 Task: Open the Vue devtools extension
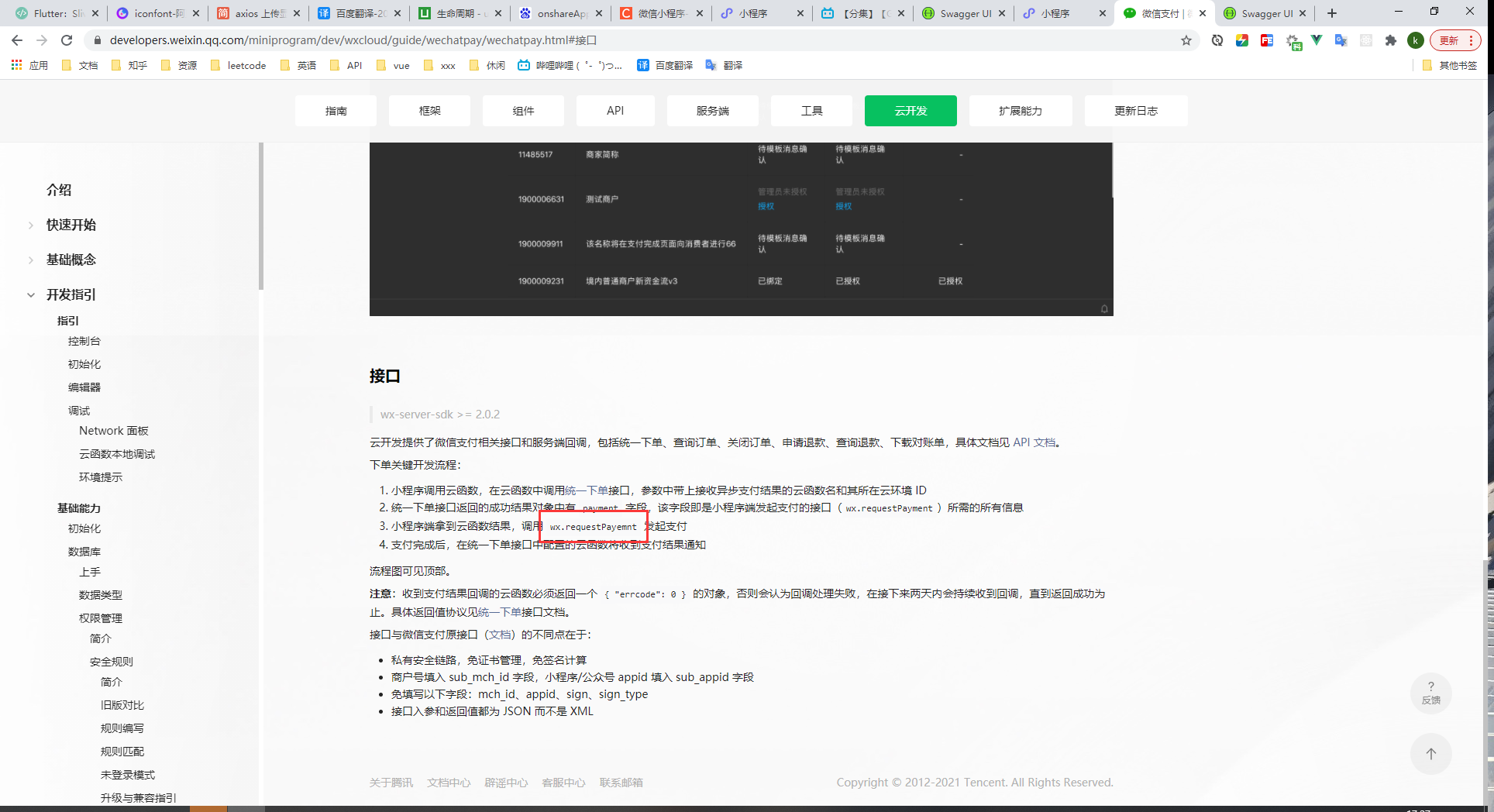[x=1317, y=40]
